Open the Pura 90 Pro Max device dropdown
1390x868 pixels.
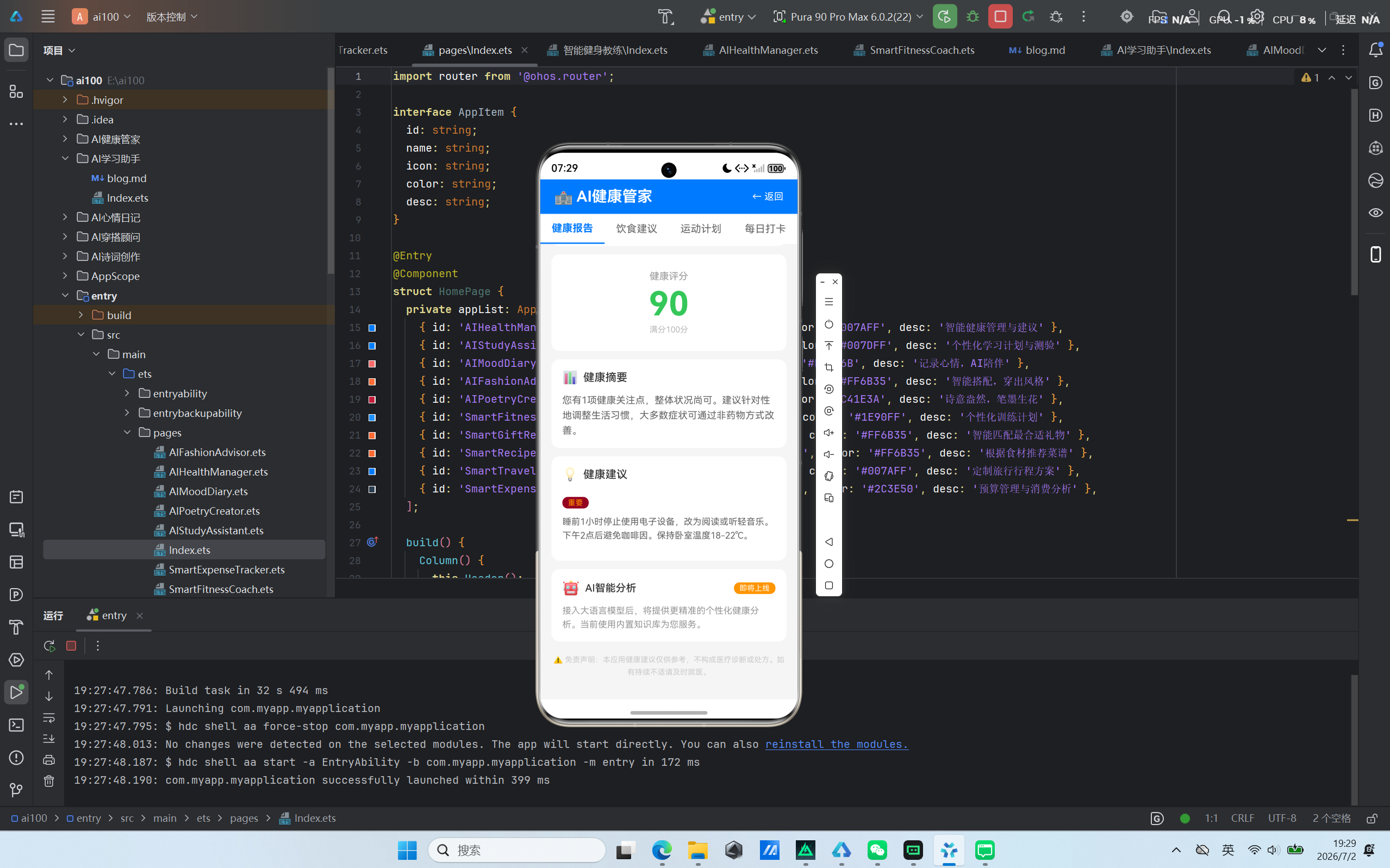tap(849, 17)
